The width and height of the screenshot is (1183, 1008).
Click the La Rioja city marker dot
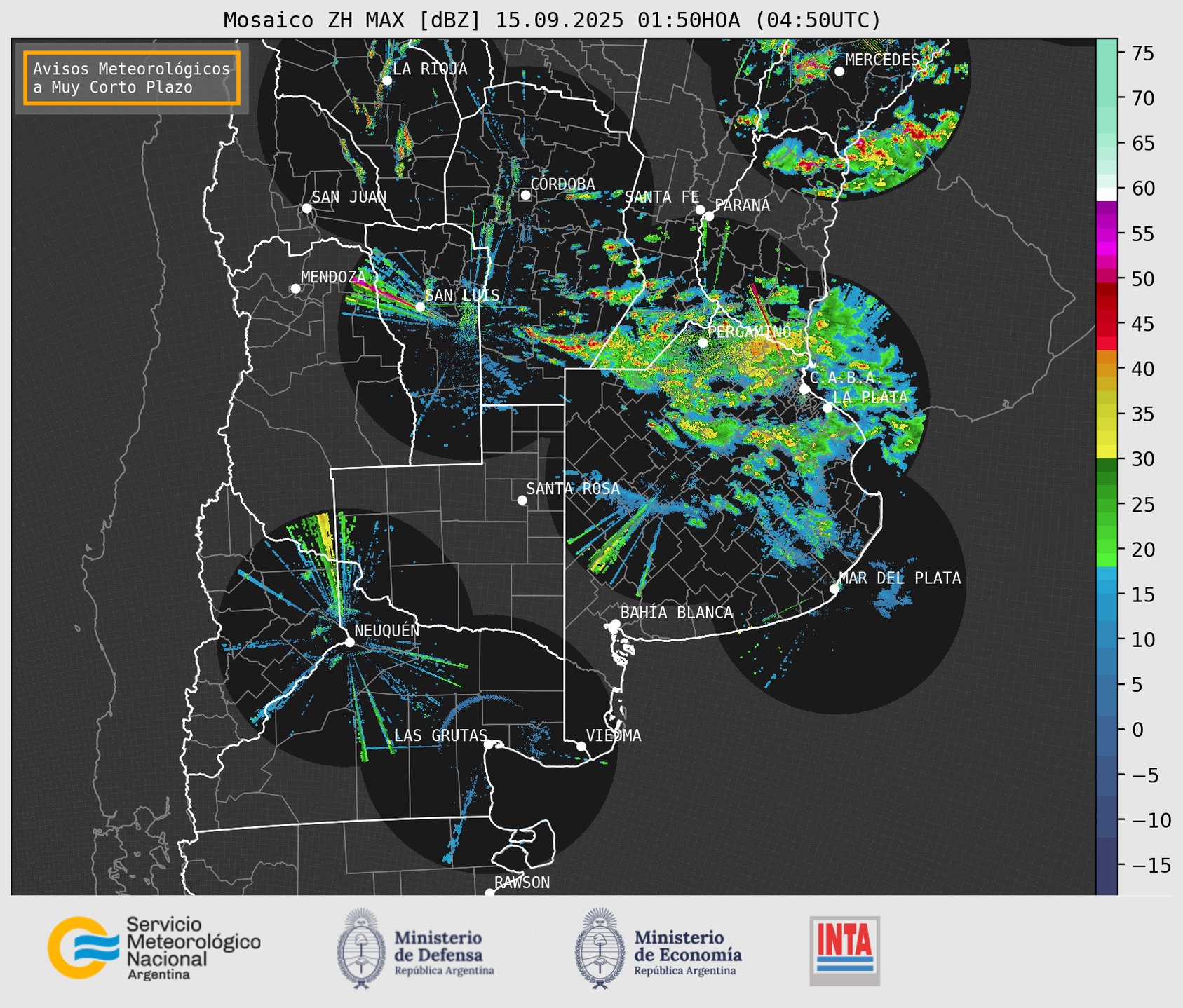pos(386,81)
